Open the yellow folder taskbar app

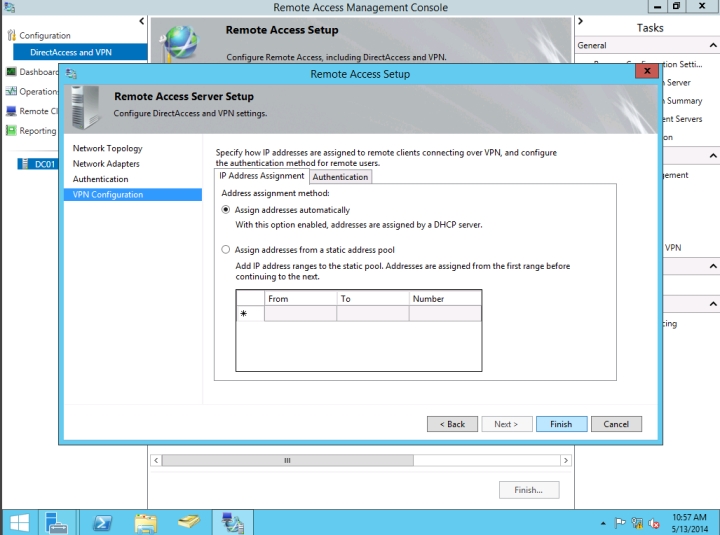(x=189, y=522)
